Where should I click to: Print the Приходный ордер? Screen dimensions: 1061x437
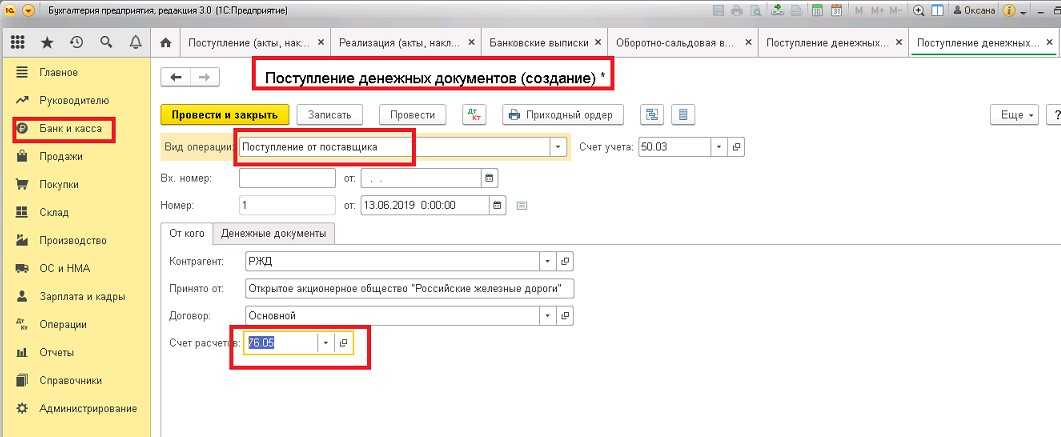[562, 114]
